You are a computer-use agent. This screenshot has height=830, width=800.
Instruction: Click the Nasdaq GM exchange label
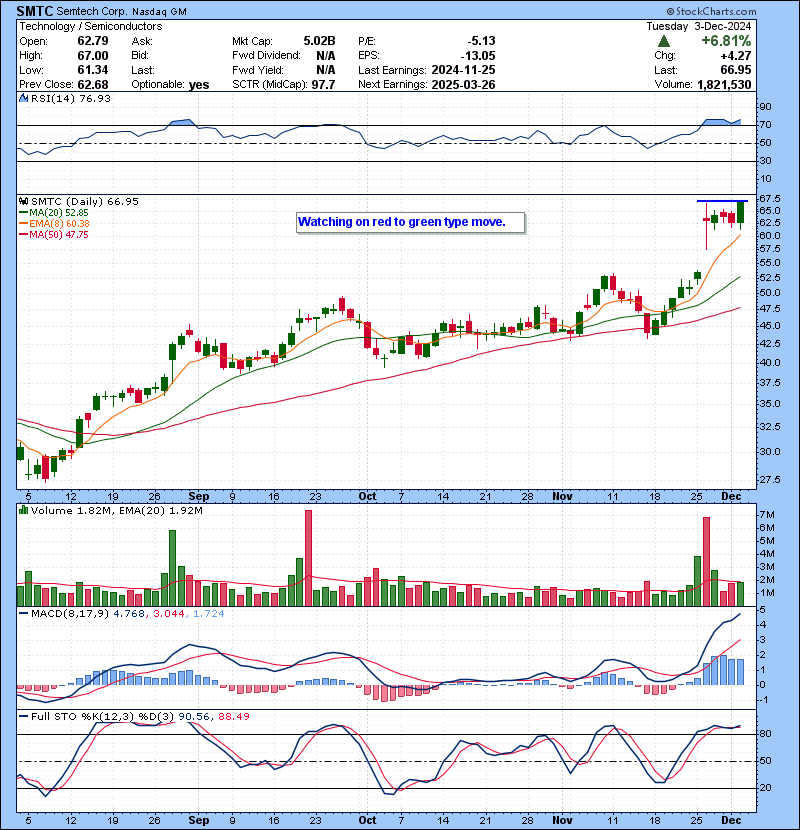tap(159, 12)
